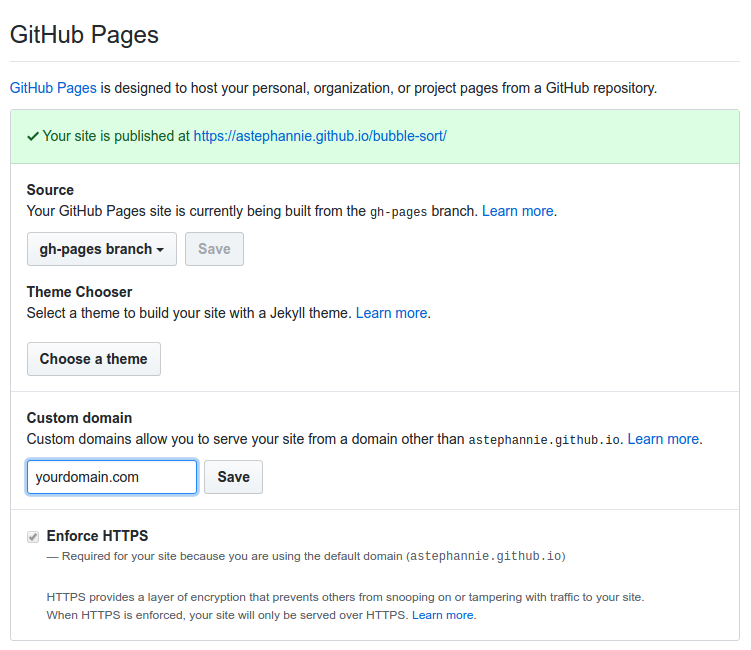The height and width of the screenshot is (650, 751).
Task: Open Learn more link in Source section
Action: 518,211
